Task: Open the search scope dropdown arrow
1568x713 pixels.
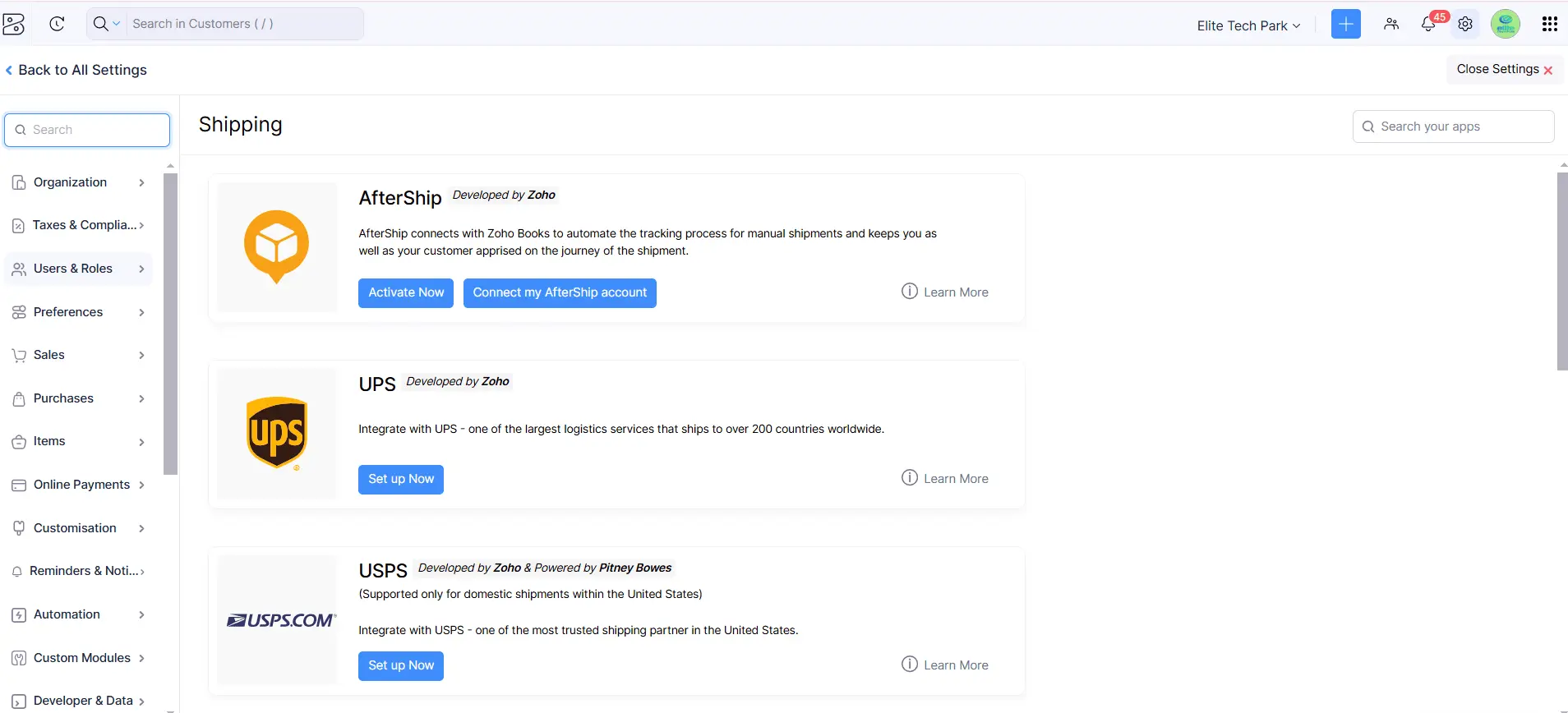Action: click(x=116, y=24)
